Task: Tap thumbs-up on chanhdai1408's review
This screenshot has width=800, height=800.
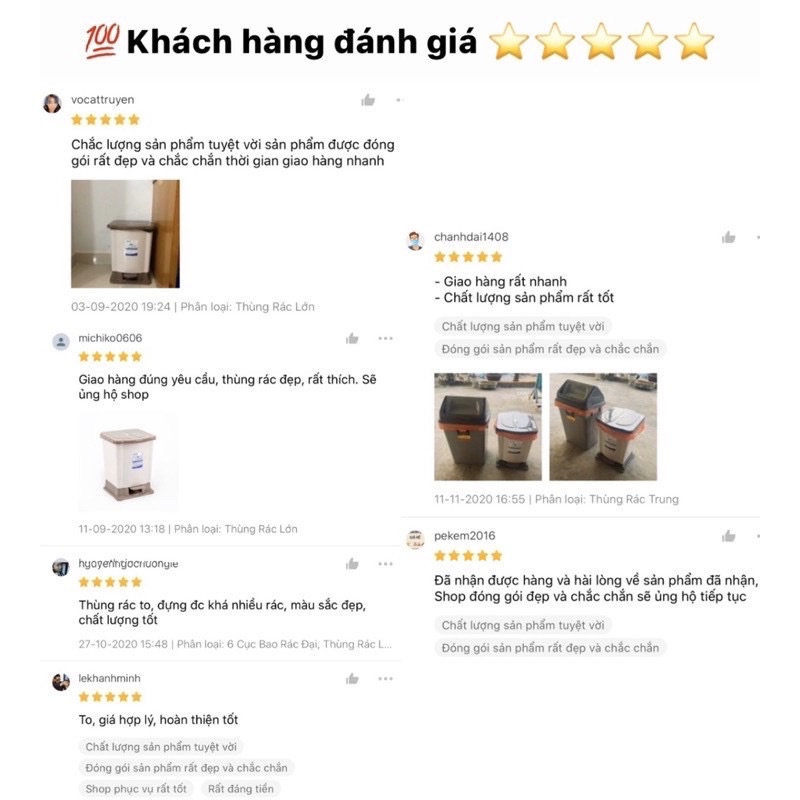Action: tap(728, 237)
